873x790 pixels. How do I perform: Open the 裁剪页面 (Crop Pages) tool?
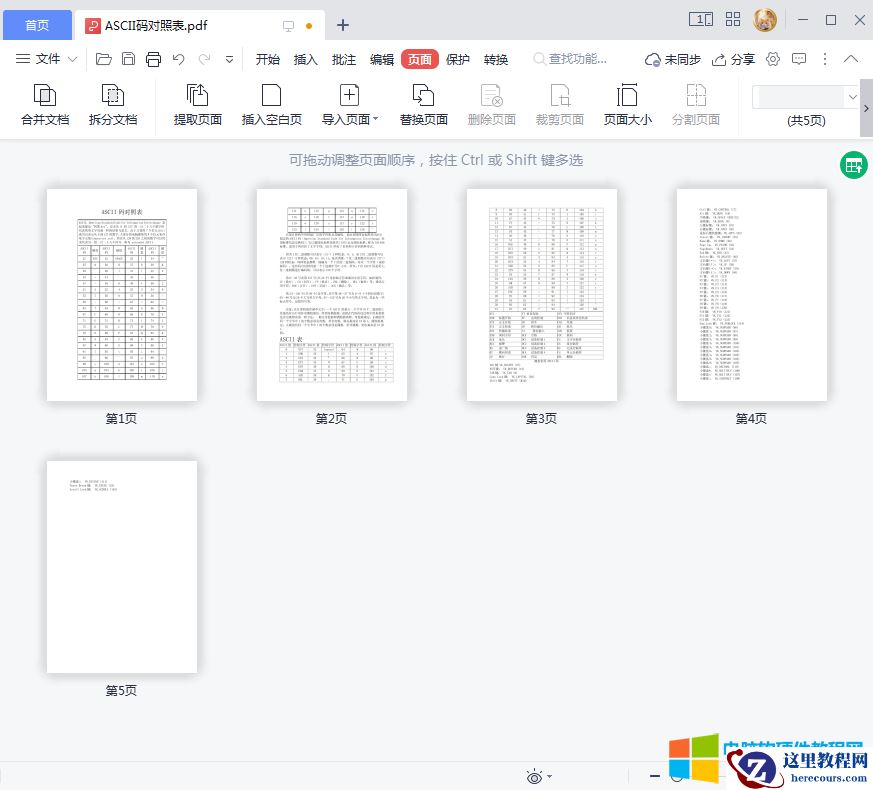click(x=559, y=105)
